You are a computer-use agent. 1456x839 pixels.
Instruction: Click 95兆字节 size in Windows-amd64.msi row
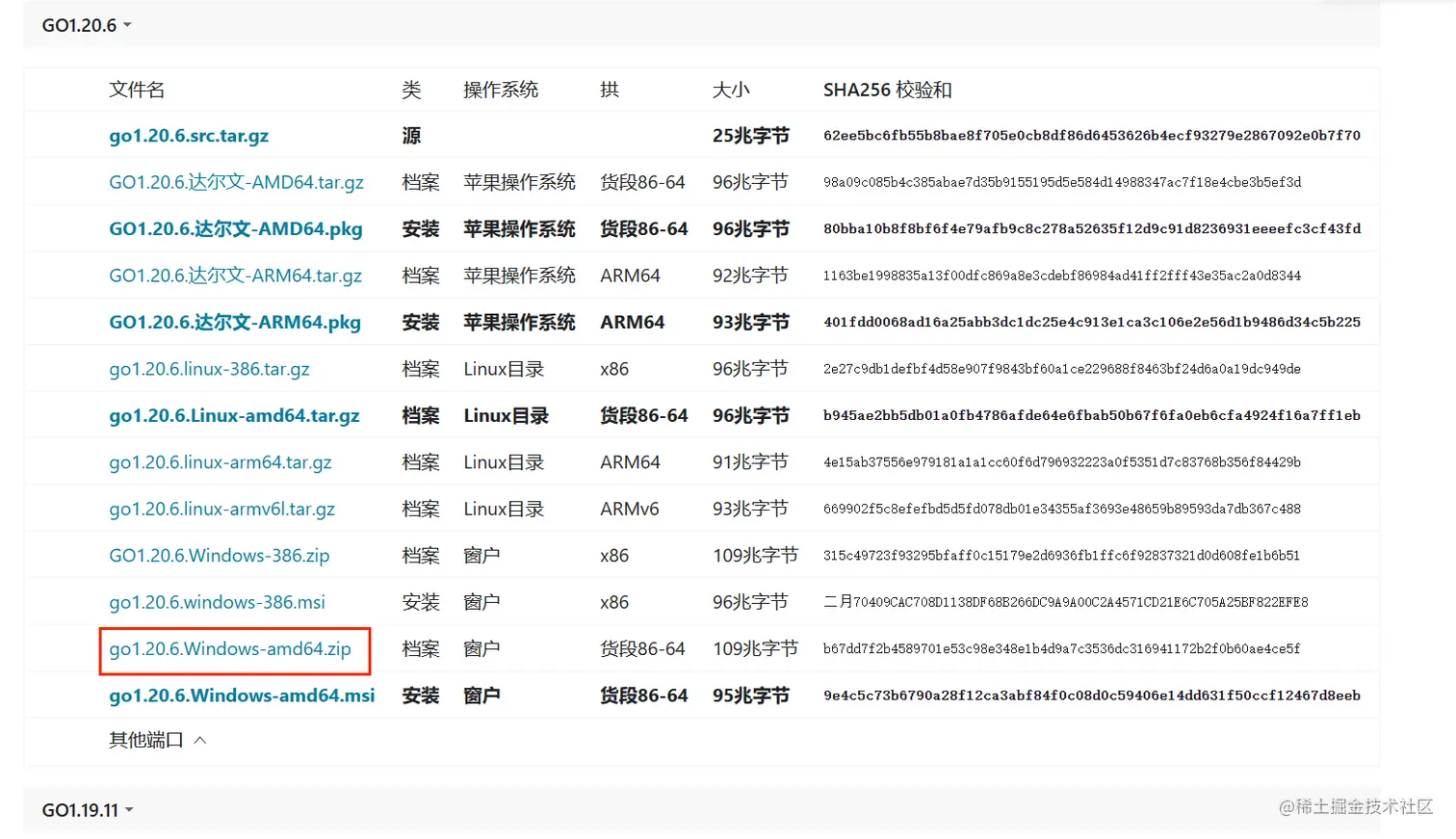point(751,695)
